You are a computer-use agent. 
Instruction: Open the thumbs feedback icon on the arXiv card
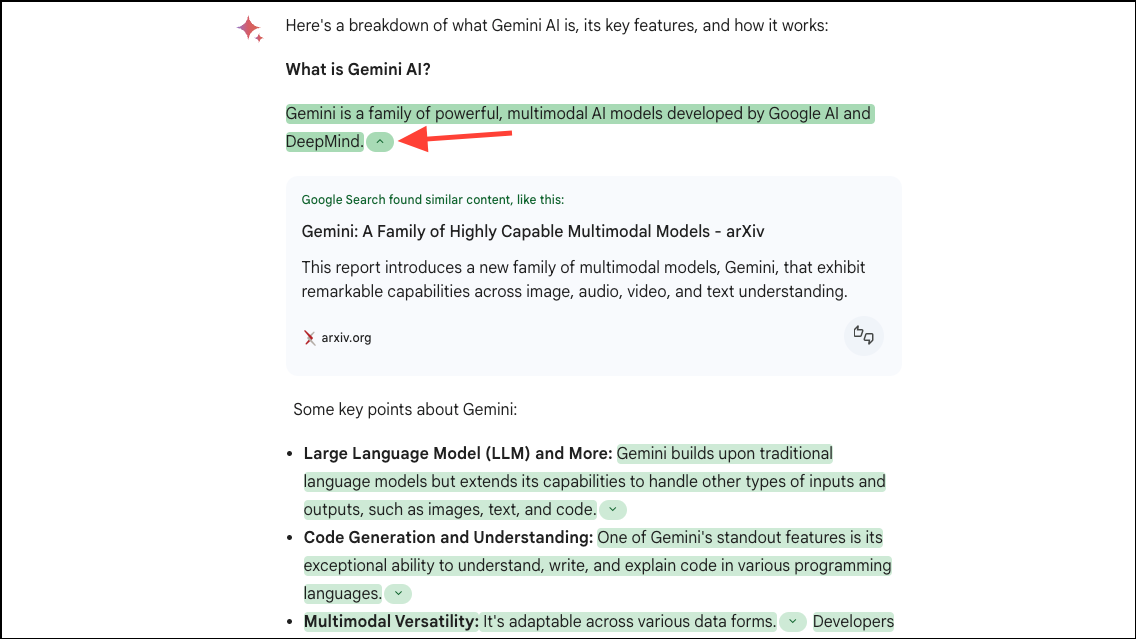point(864,336)
